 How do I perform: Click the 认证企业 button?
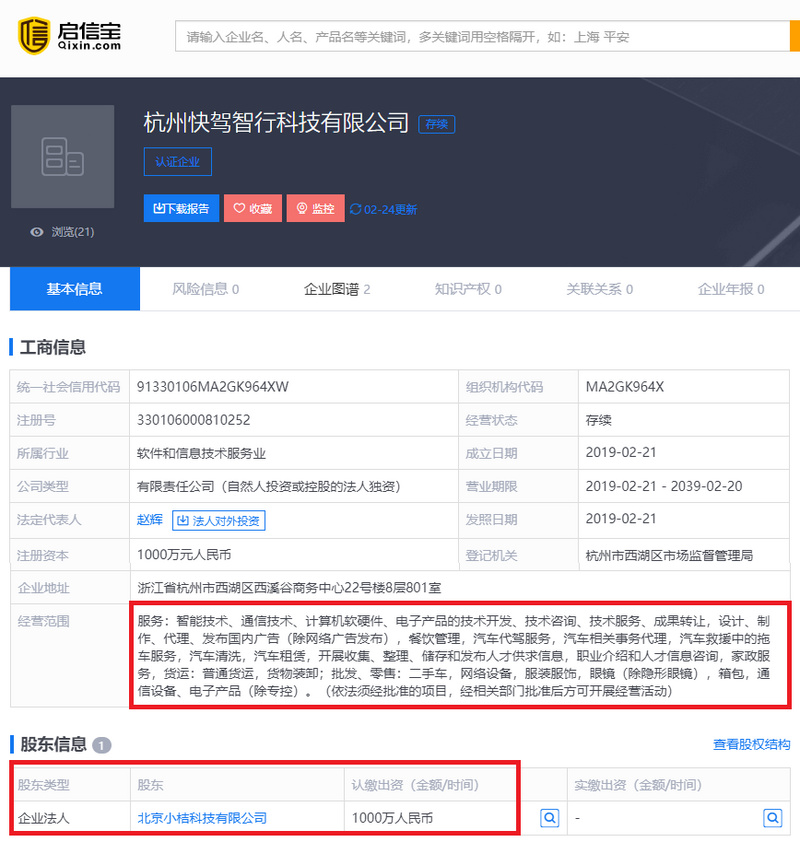(x=178, y=162)
